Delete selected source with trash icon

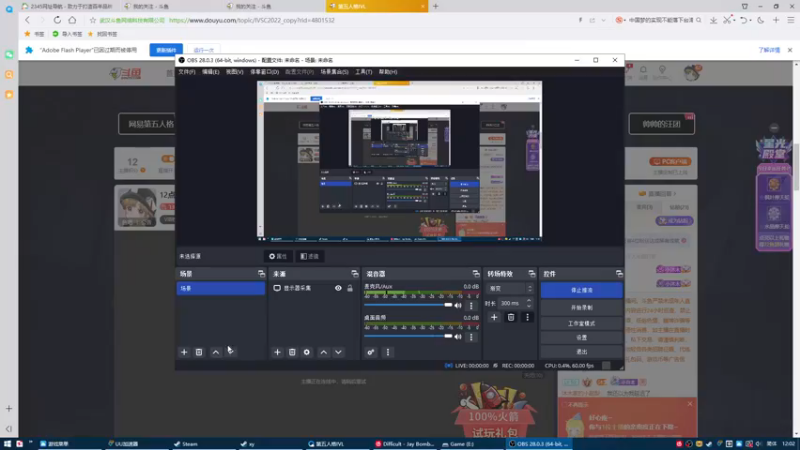292,352
